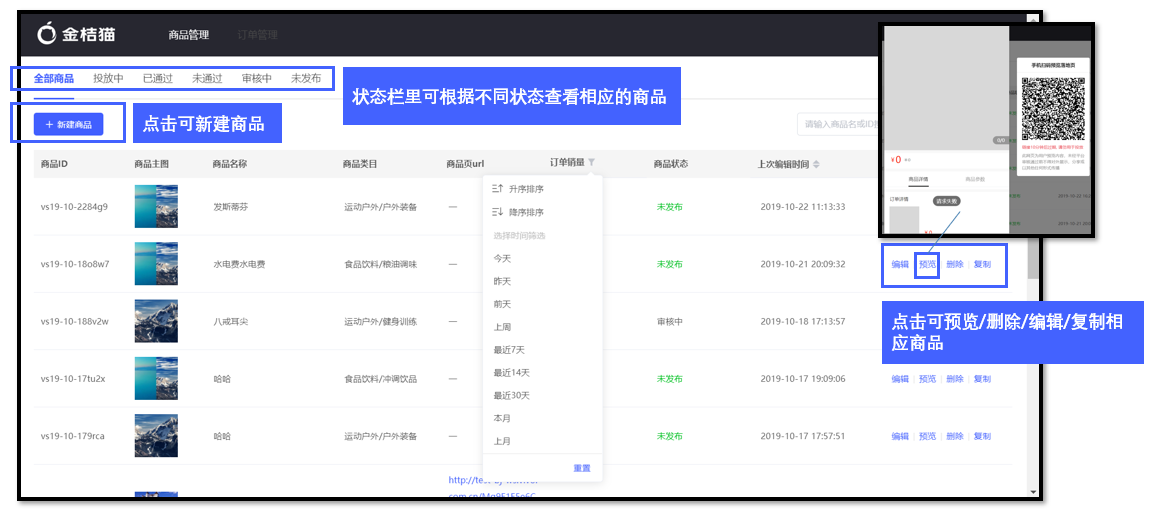Open the 审核中 status tab
The height and width of the screenshot is (513, 1154).
point(257,78)
